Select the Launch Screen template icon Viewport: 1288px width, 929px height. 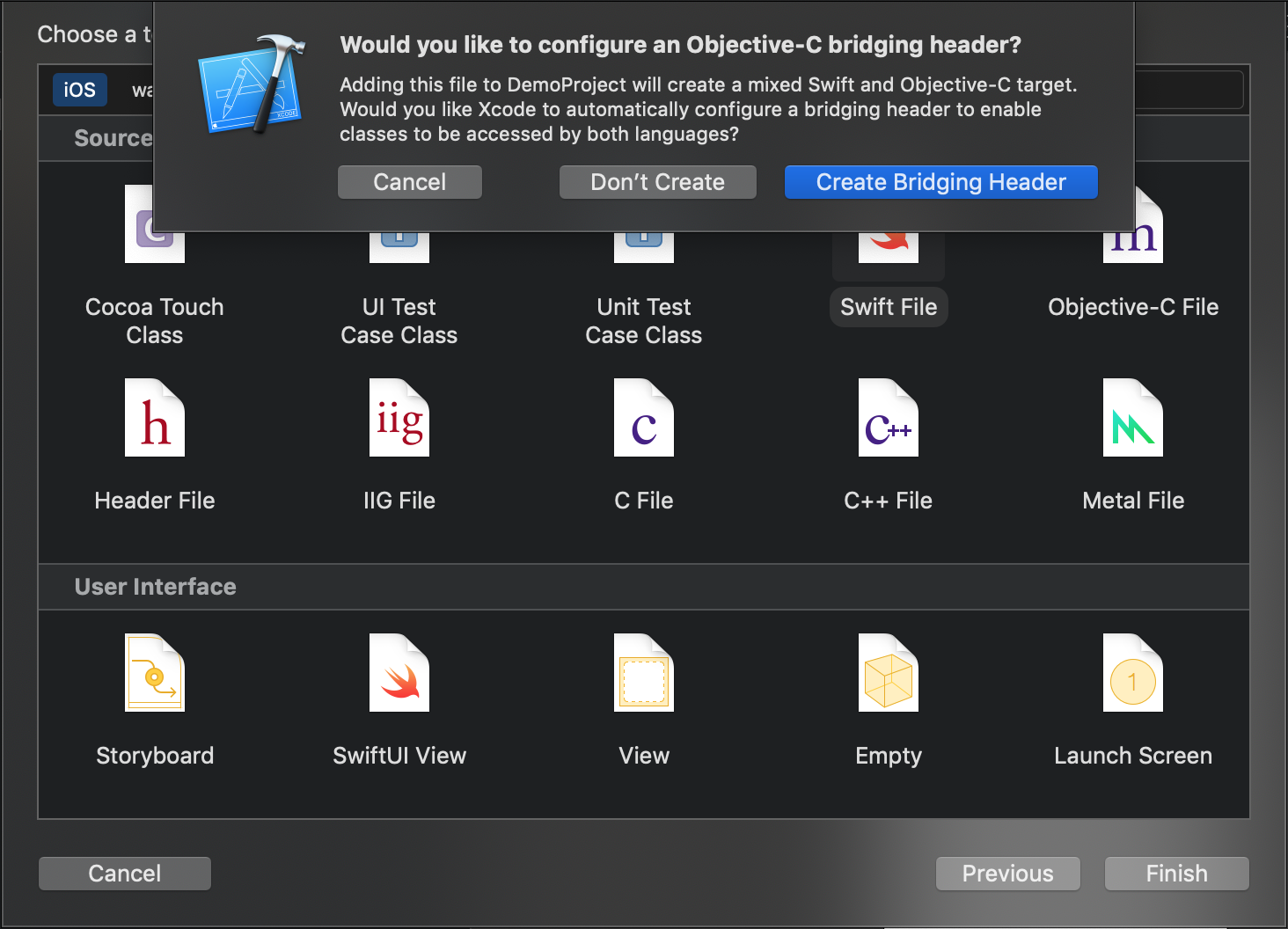[x=1133, y=673]
